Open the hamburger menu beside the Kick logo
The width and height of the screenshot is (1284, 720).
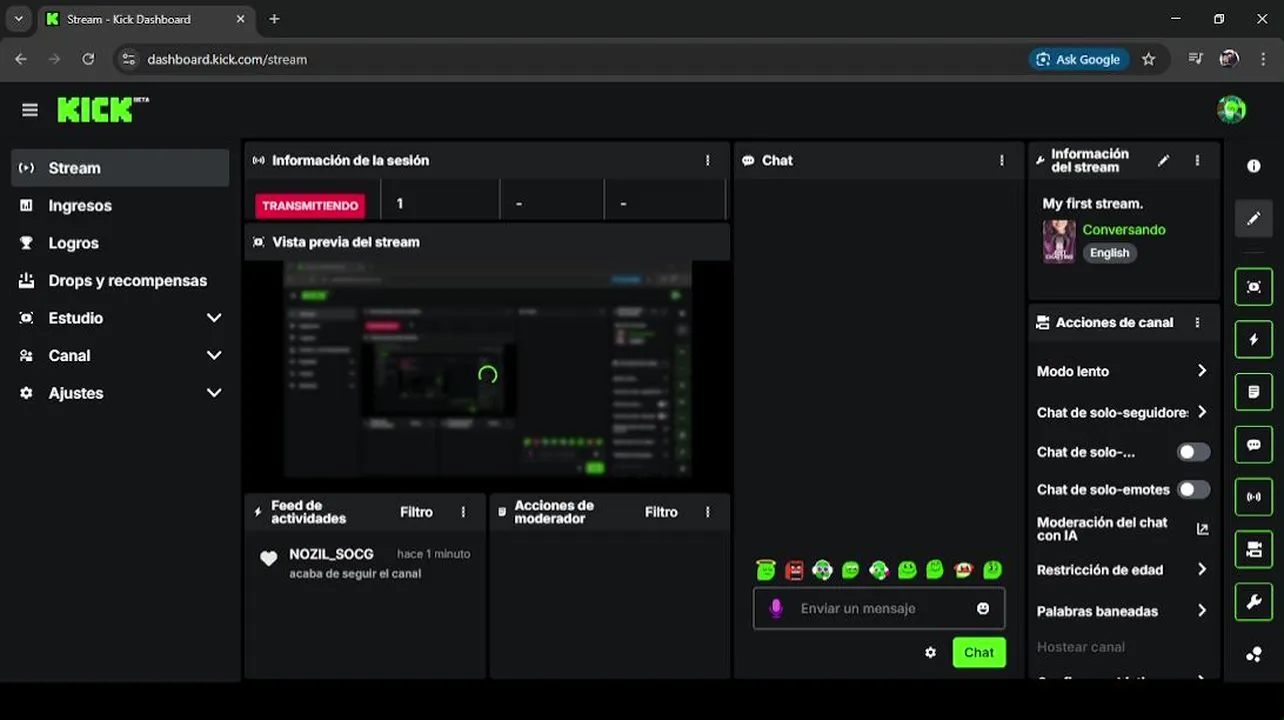30,110
